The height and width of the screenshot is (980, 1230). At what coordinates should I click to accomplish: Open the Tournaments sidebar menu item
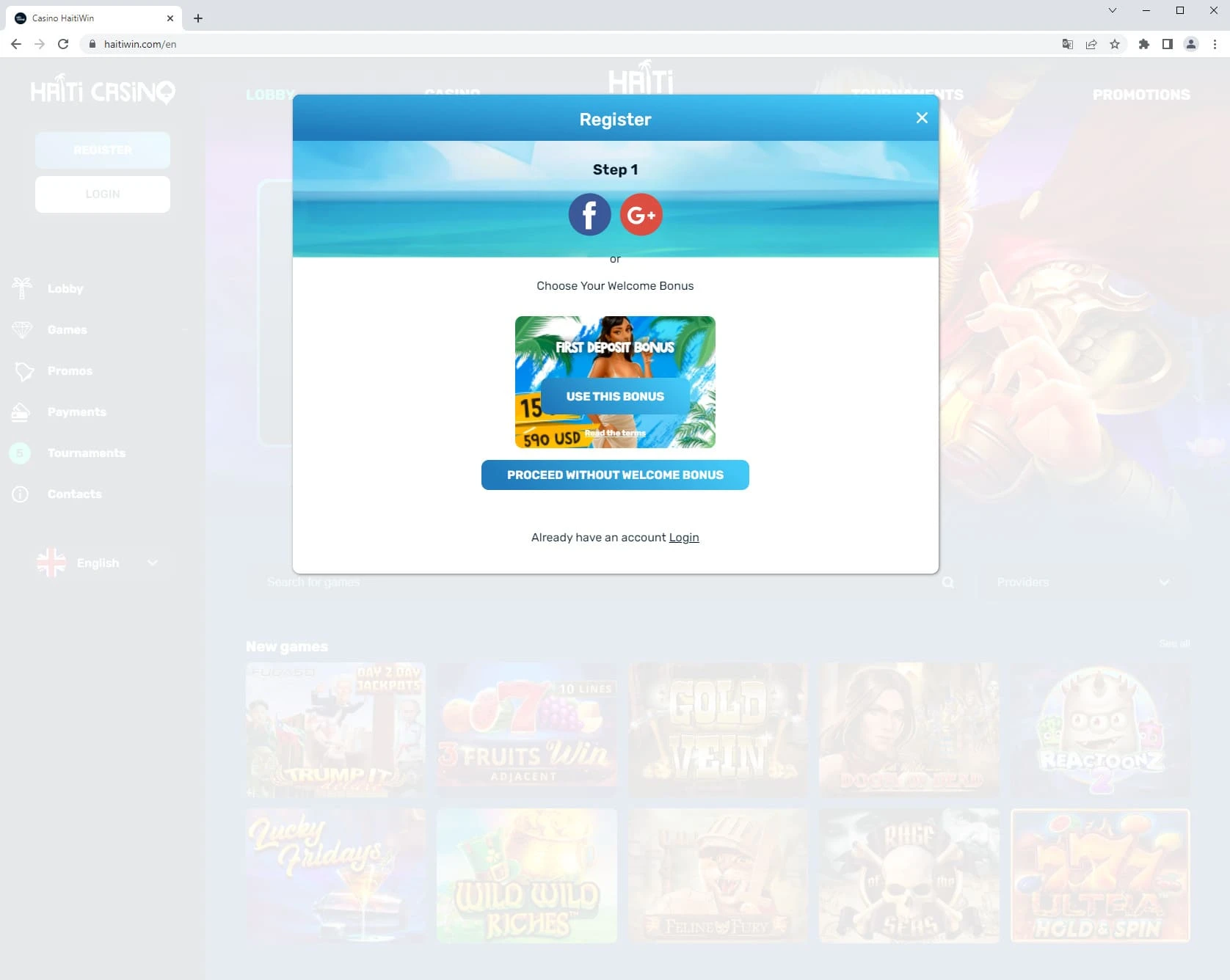click(86, 453)
